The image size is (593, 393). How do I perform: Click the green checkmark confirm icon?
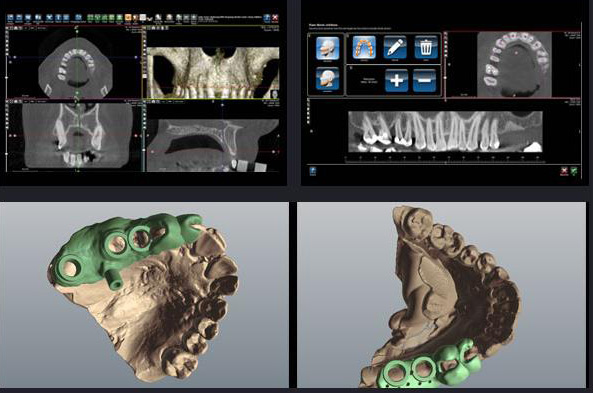pyautogui.click(x=574, y=171)
